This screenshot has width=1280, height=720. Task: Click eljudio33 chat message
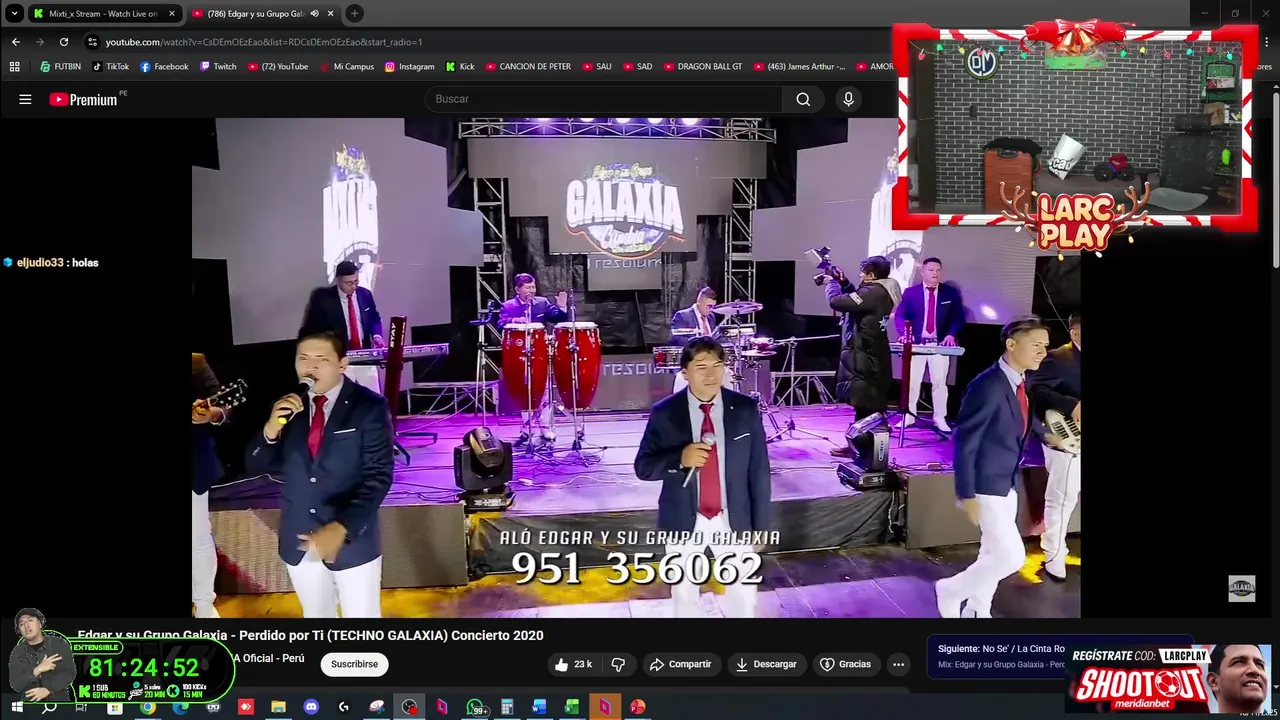tap(52, 263)
